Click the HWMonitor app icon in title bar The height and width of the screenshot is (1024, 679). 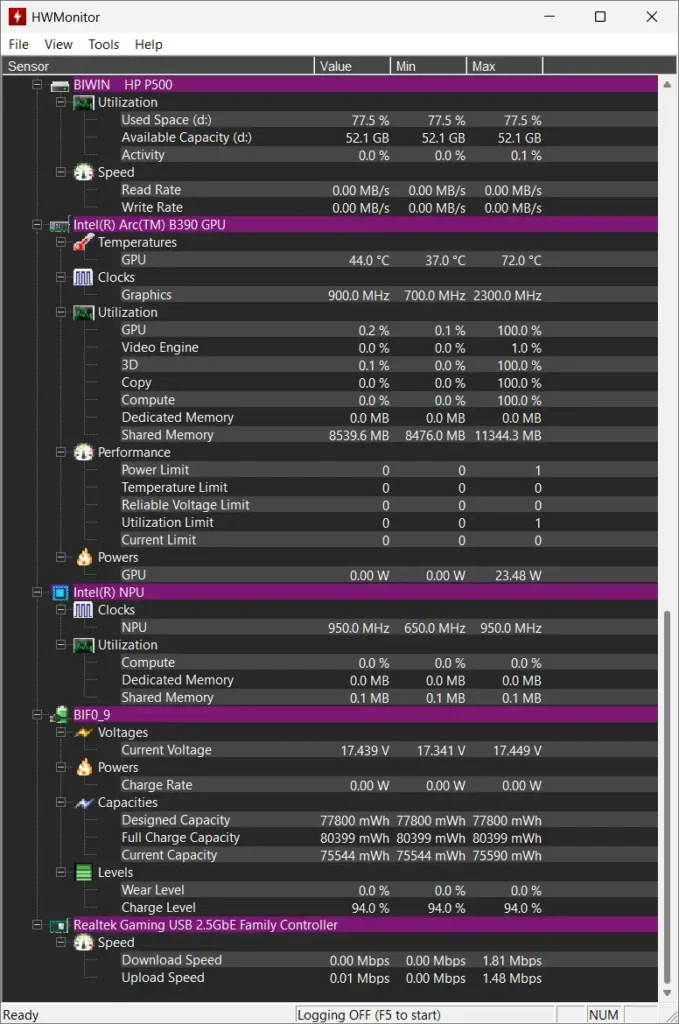pyautogui.click(x=16, y=17)
